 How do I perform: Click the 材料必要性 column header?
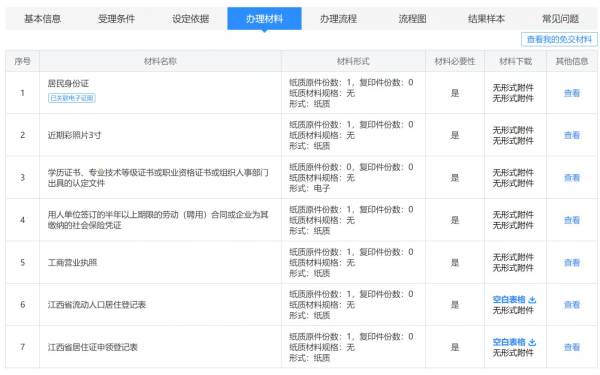click(x=455, y=61)
